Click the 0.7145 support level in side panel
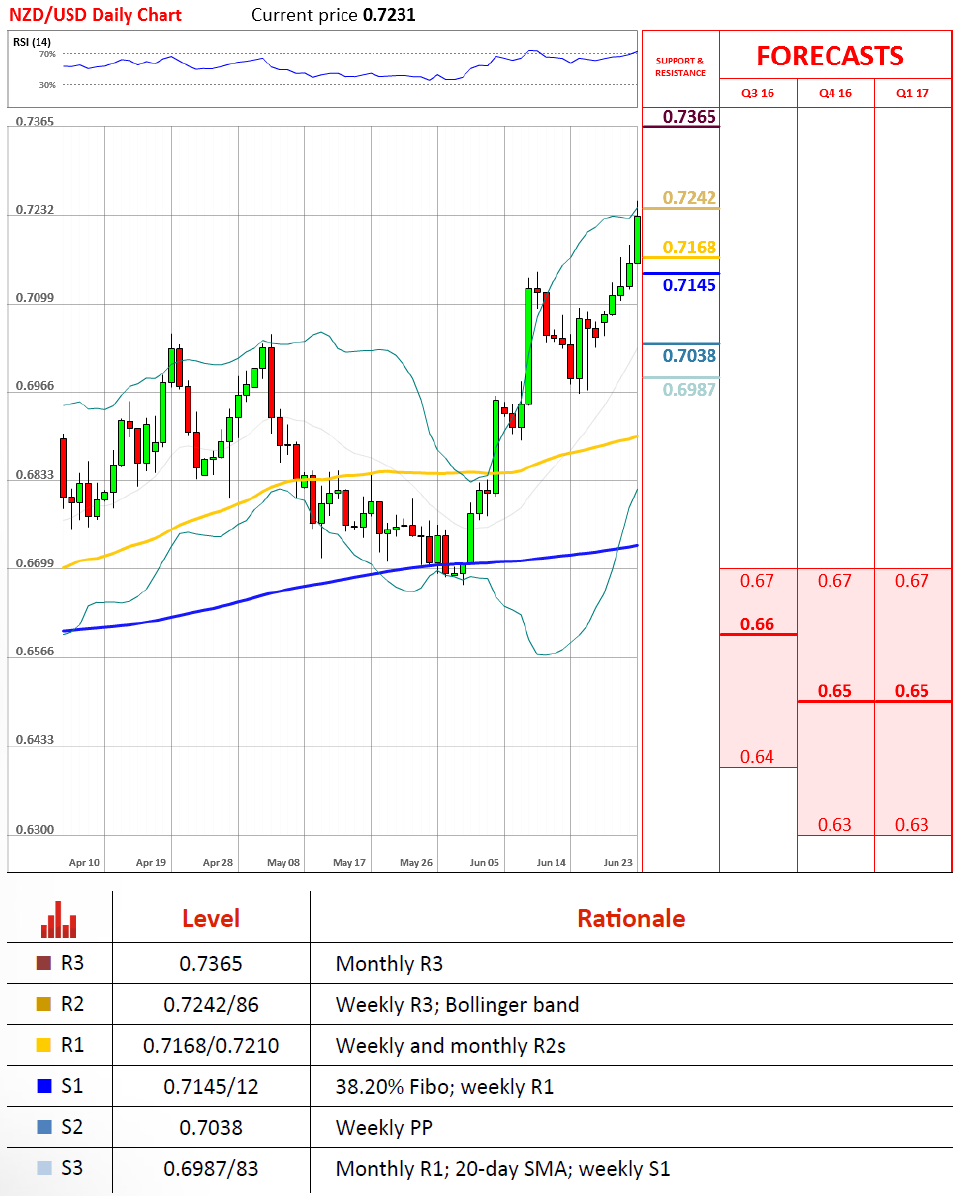963x1196 pixels. point(689,285)
